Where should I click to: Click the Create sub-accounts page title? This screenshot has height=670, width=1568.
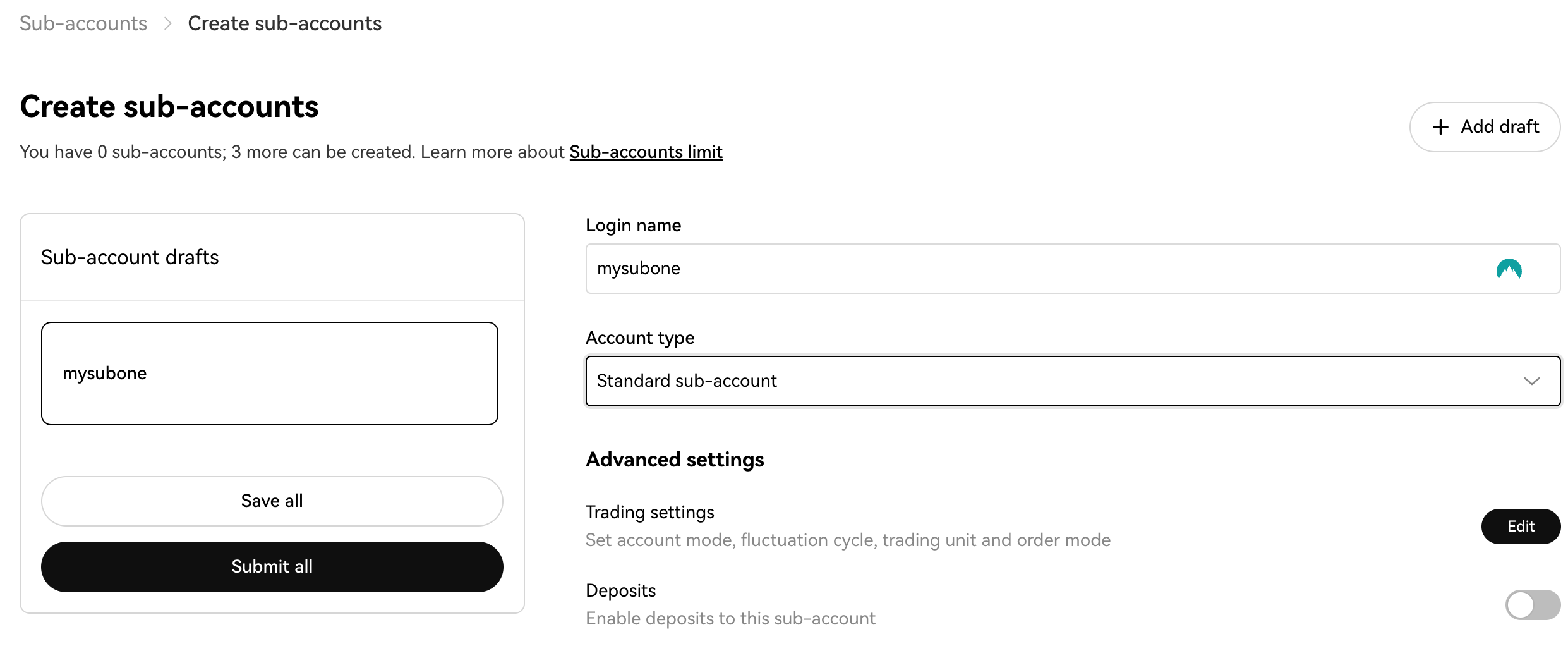[x=169, y=106]
